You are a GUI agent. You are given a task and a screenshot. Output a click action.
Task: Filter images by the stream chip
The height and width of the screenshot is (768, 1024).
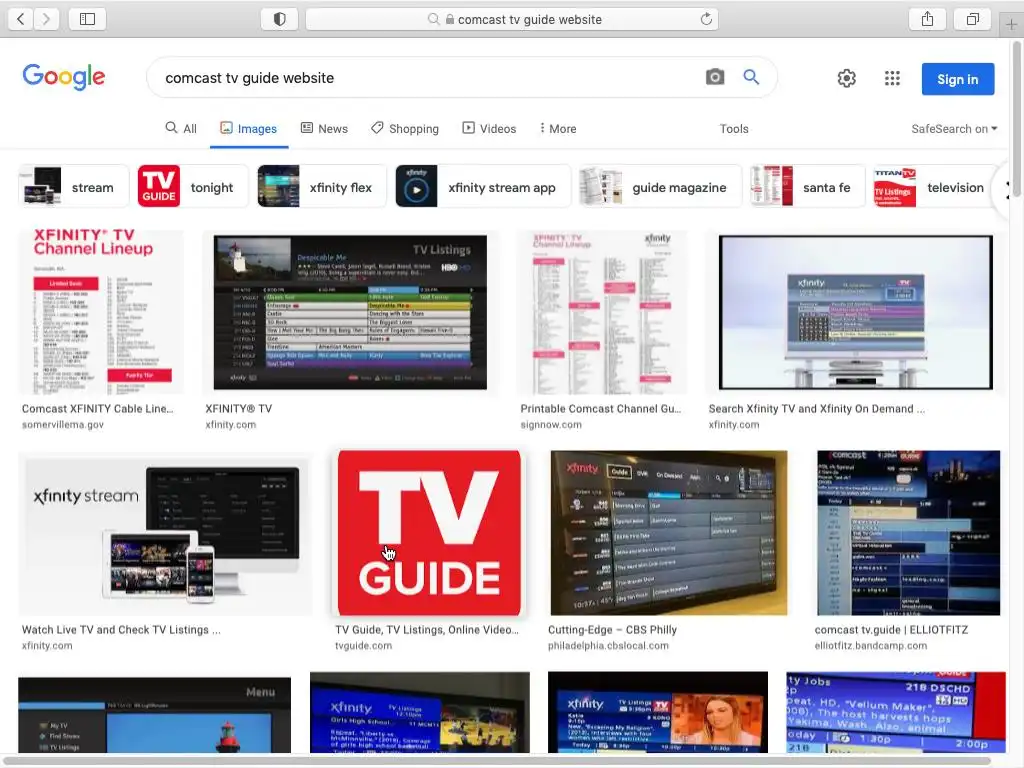pos(74,187)
